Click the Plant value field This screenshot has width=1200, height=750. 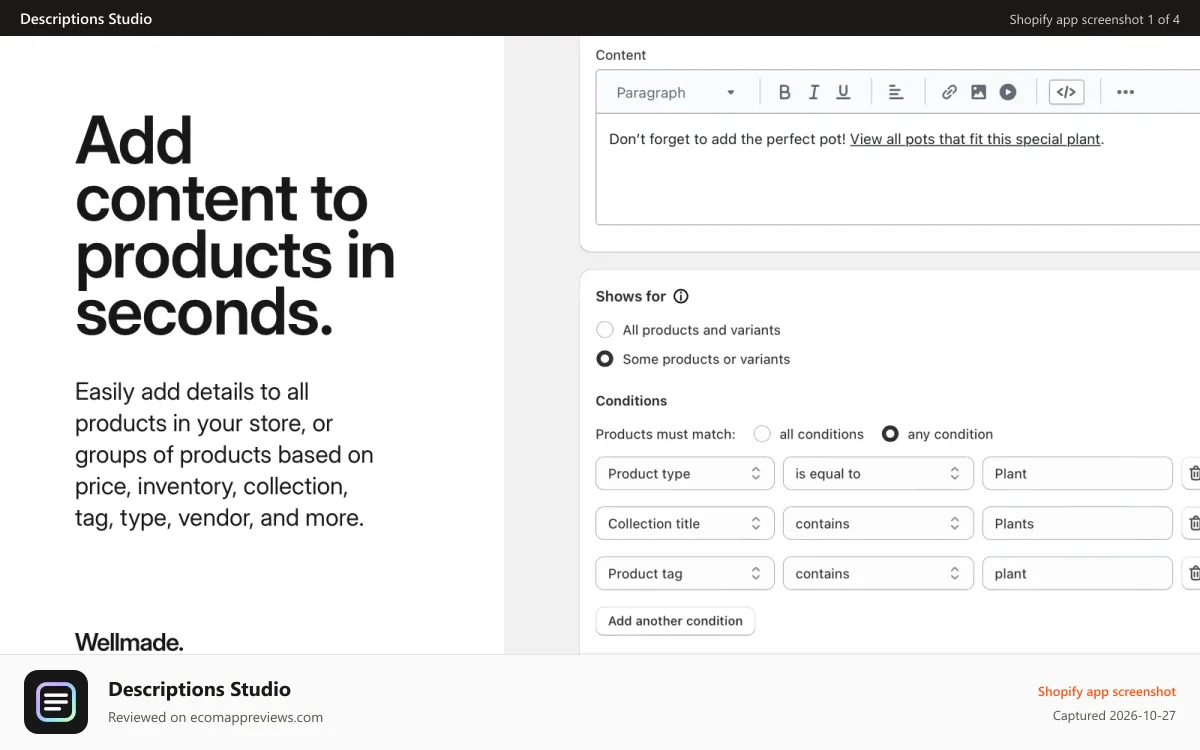1077,473
